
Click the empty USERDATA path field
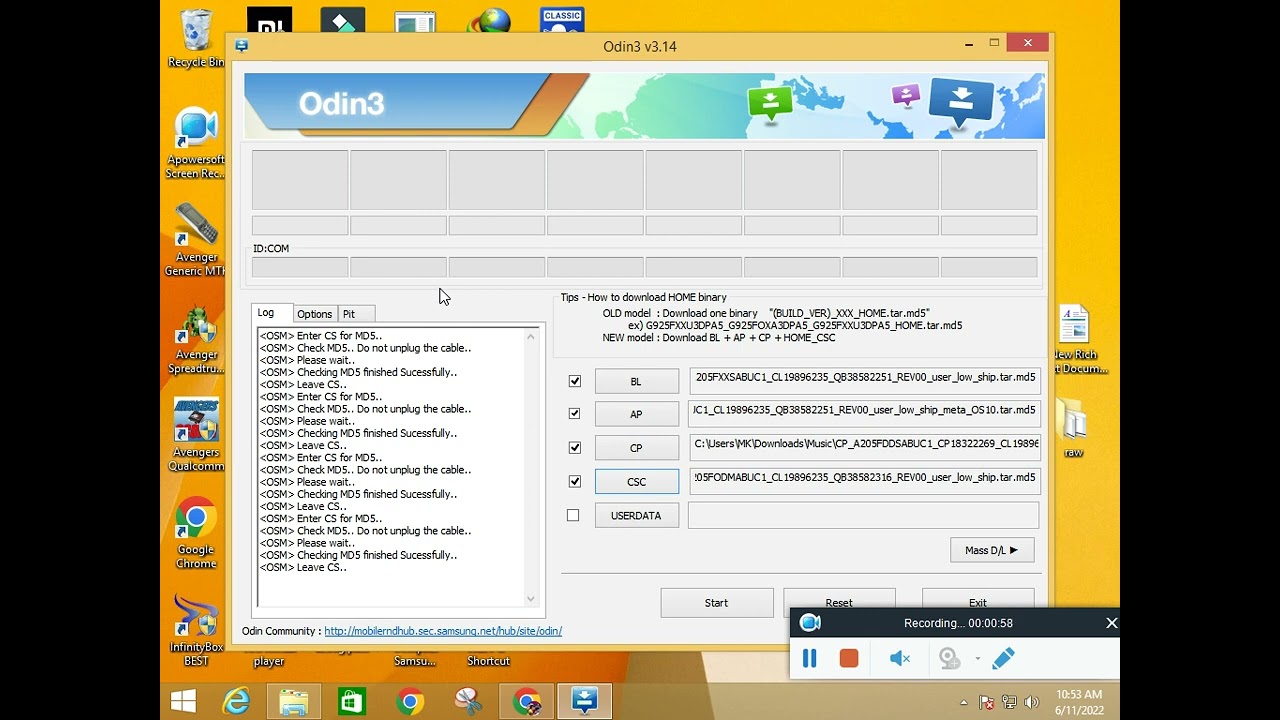click(x=864, y=515)
